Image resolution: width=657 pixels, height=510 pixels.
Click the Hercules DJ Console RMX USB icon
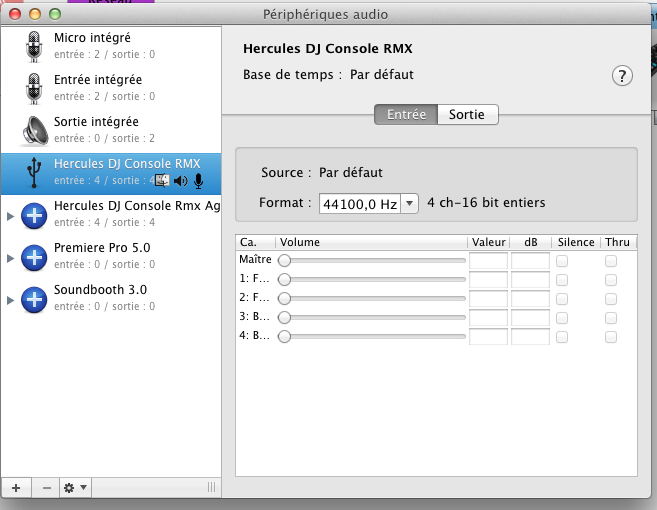pos(34,172)
